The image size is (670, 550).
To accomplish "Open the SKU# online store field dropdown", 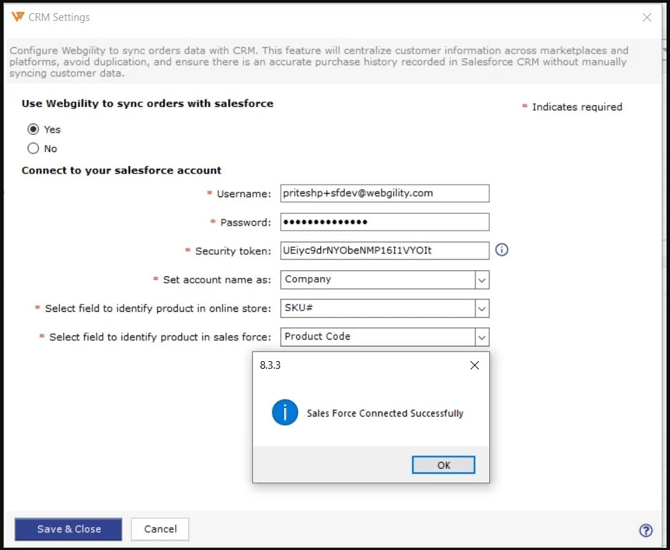I will tap(481, 308).
